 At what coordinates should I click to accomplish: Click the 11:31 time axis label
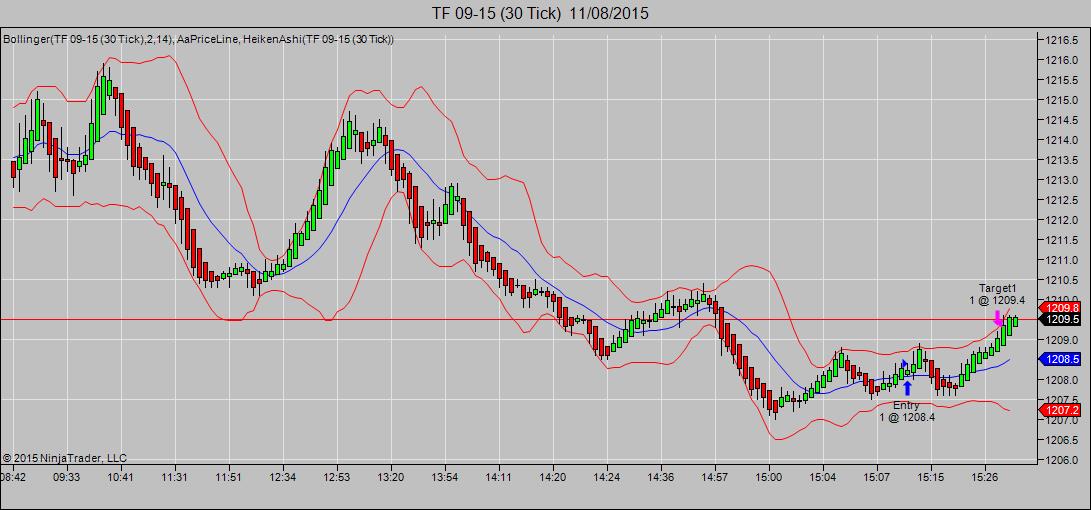175,477
